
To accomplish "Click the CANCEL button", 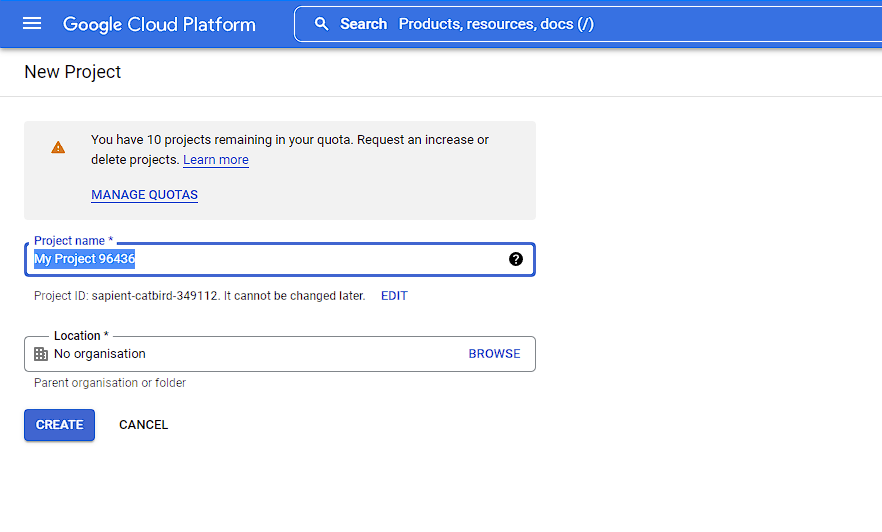I will pyautogui.click(x=143, y=425).
